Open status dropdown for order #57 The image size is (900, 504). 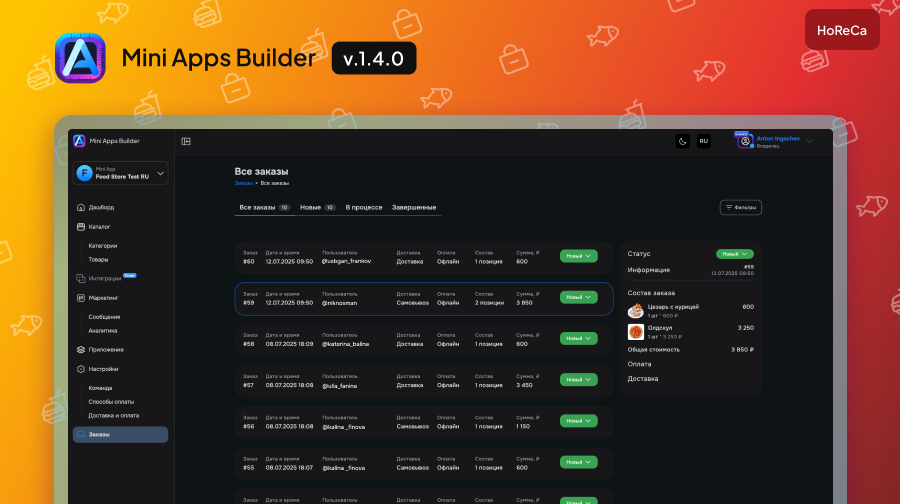coord(579,380)
